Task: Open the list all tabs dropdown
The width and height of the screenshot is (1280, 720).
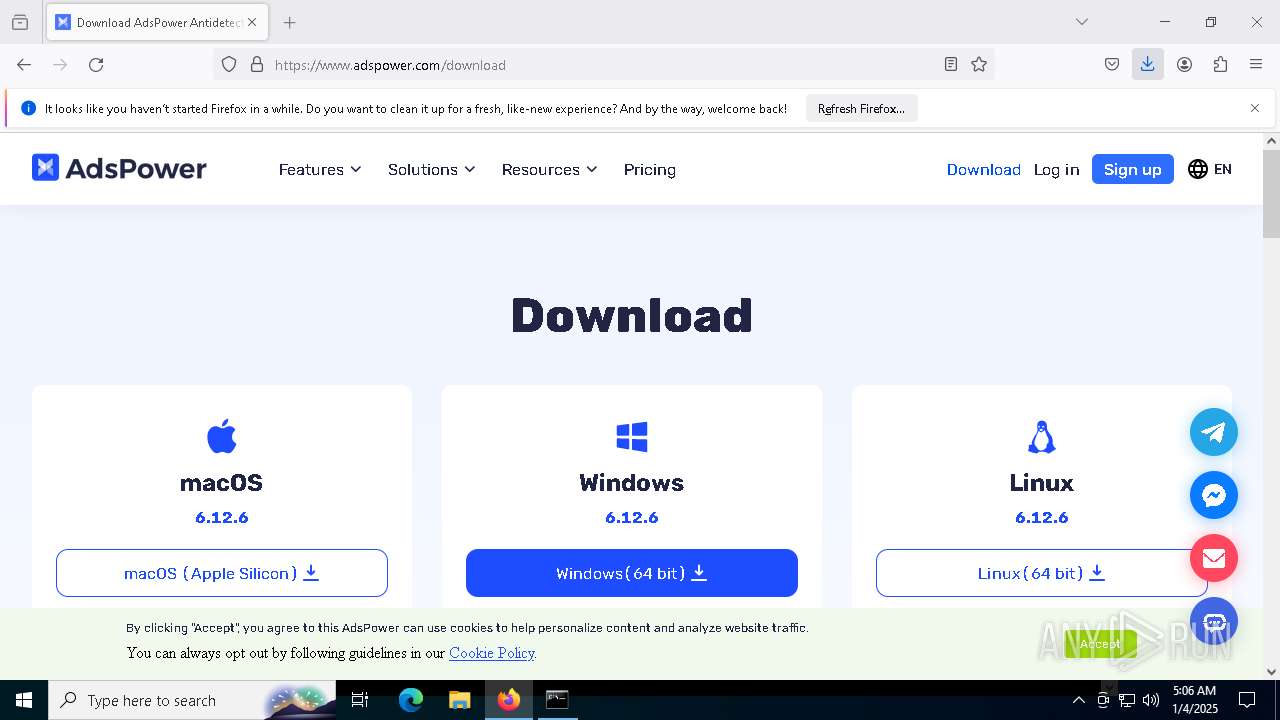Action: pyautogui.click(x=1081, y=22)
